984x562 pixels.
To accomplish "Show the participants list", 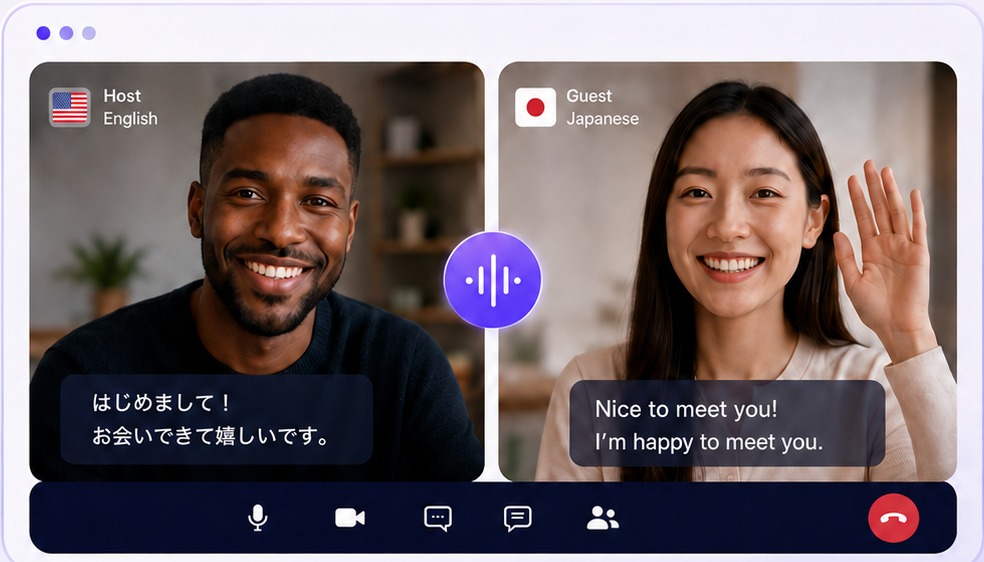I will 602,518.
